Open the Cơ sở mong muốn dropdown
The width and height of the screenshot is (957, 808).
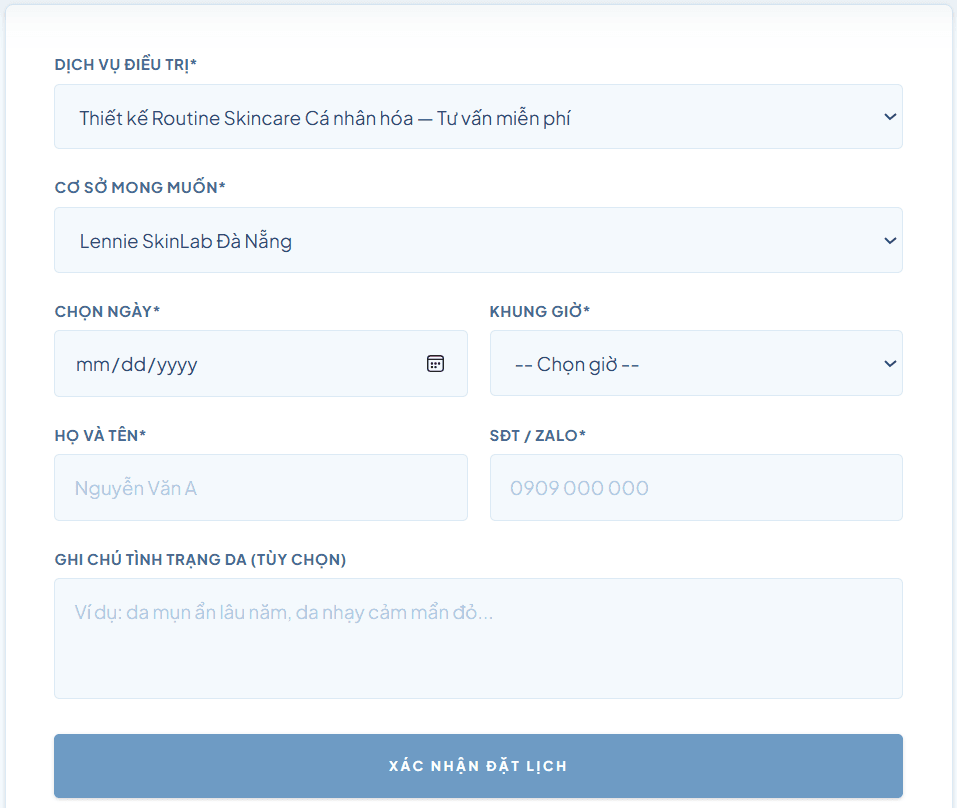[478, 240]
